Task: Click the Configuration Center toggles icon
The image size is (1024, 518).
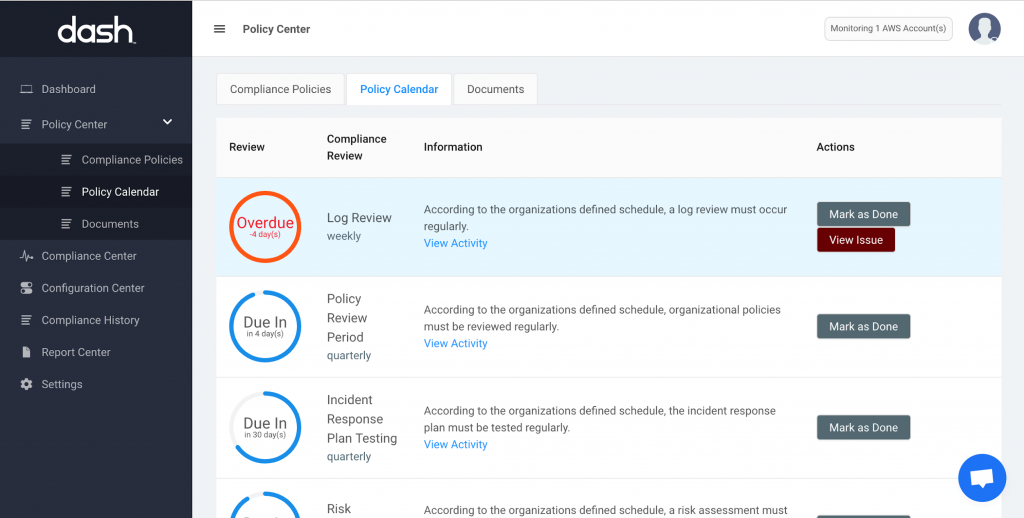Action: (x=26, y=288)
